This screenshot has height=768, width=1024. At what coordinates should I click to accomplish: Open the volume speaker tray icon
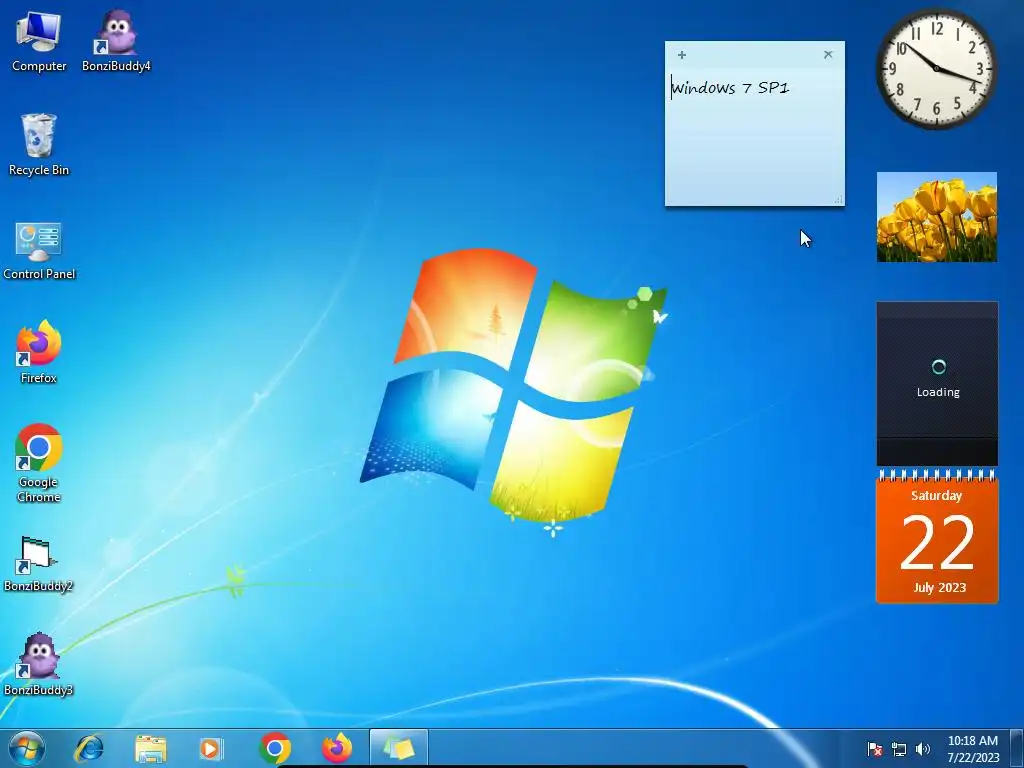point(923,749)
